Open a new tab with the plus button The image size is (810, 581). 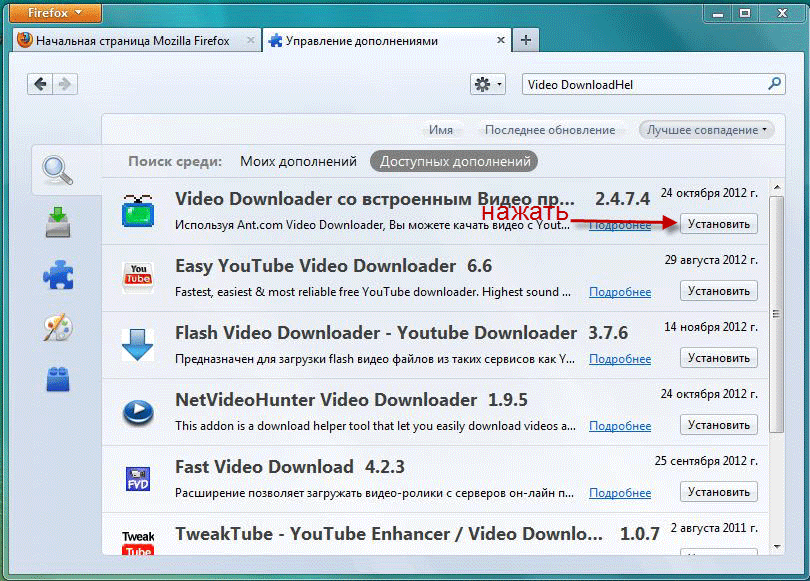click(525, 40)
